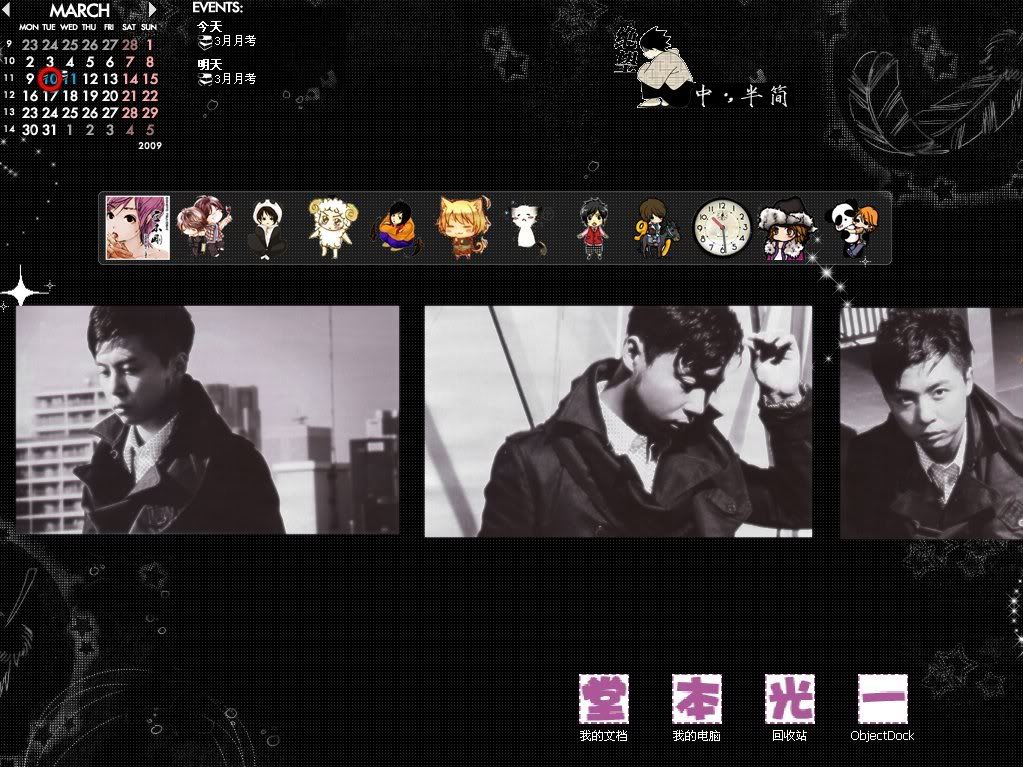The image size is (1023, 767).
Task: Select March 11 on the calendar
Action: tap(70, 79)
